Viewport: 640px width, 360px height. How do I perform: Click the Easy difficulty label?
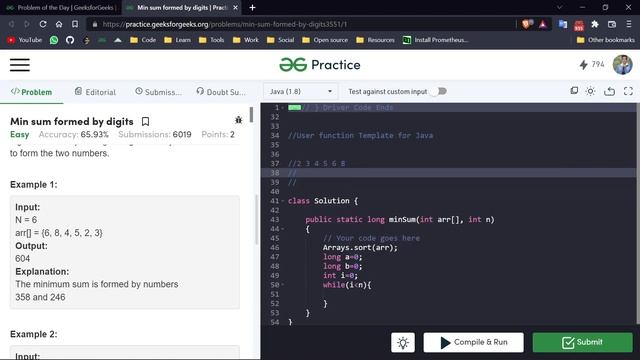point(20,134)
